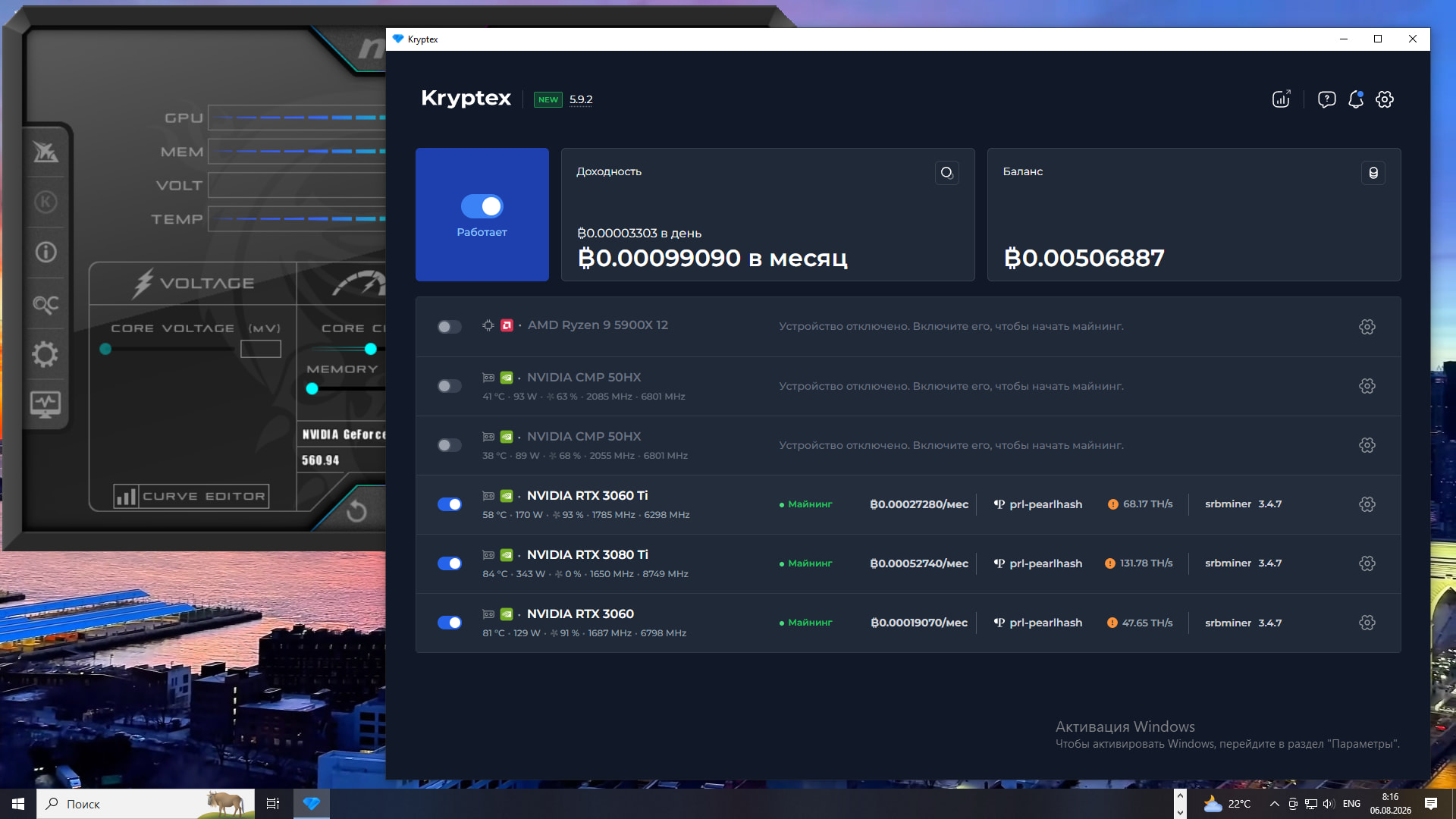The image size is (1456, 819).
Task: Click the 22°C weather widget in taskbar
Action: (1227, 804)
